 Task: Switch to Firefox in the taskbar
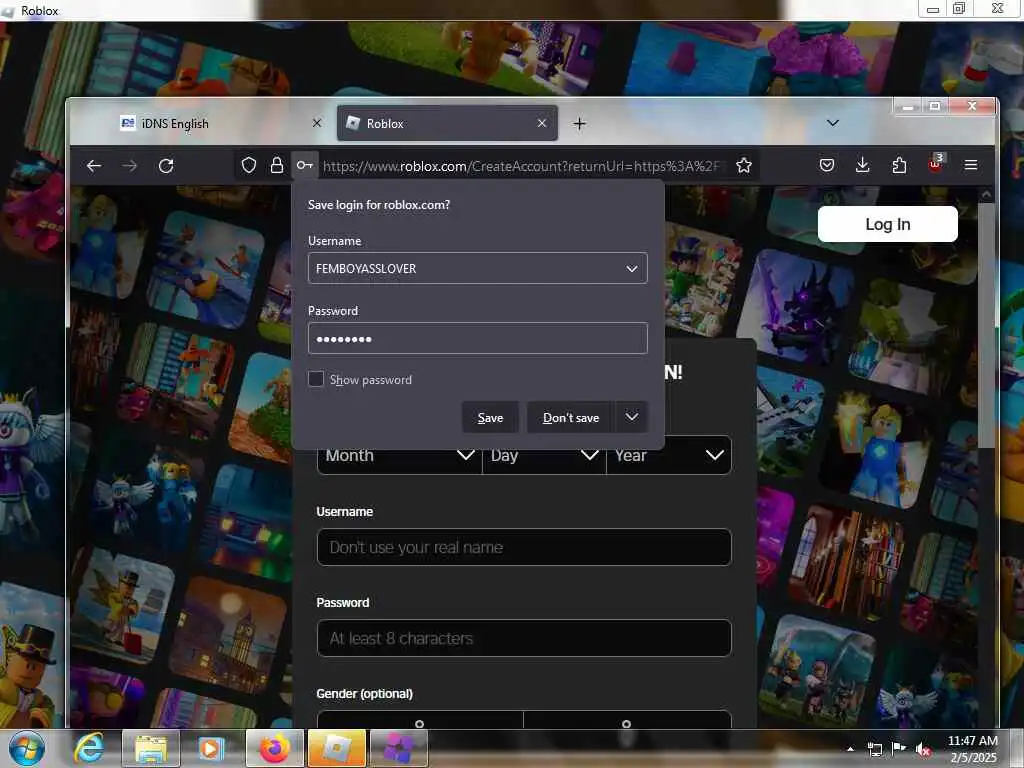tap(275, 748)
